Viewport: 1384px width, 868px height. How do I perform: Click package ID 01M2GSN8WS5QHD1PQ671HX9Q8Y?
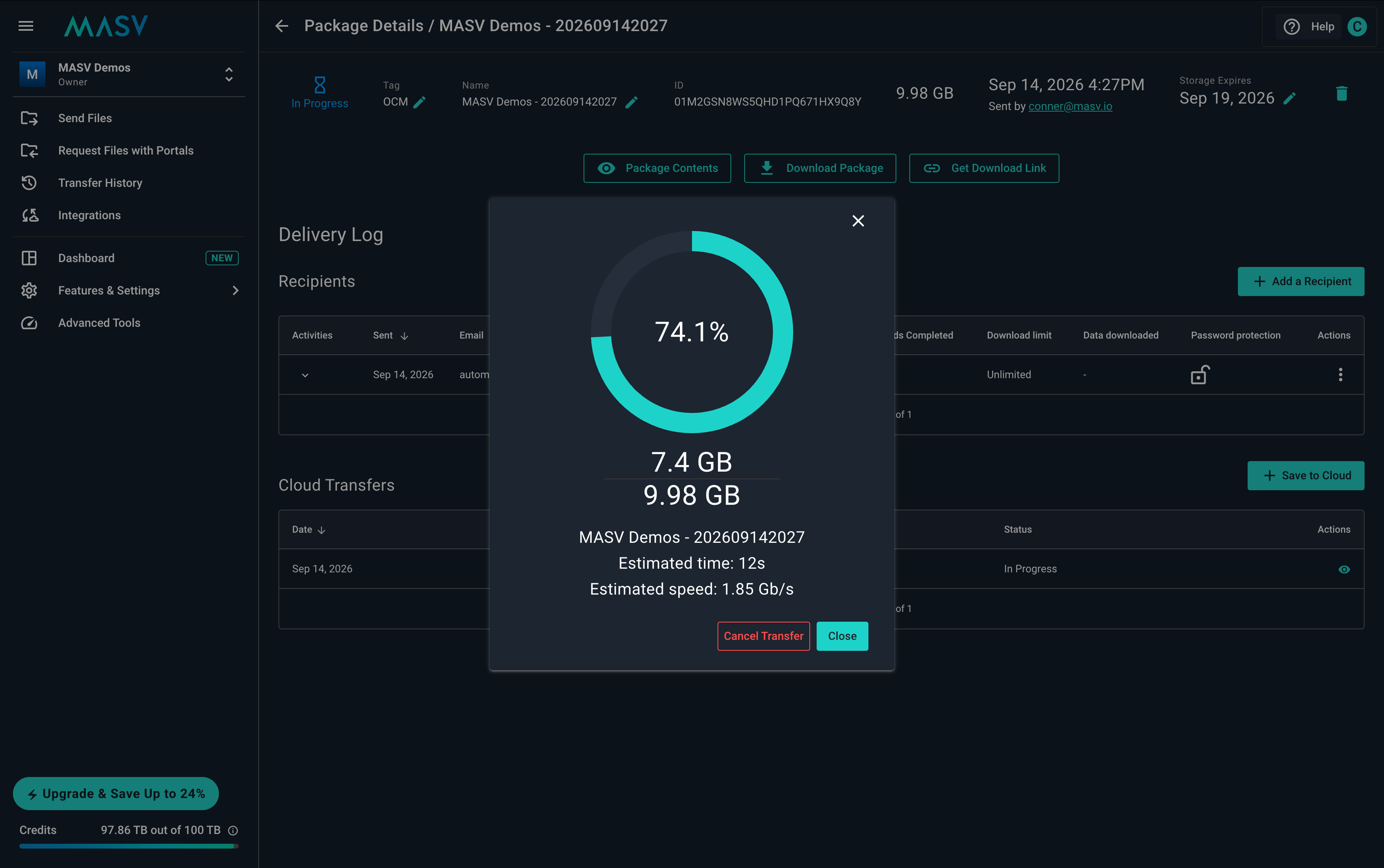point(767,102)
